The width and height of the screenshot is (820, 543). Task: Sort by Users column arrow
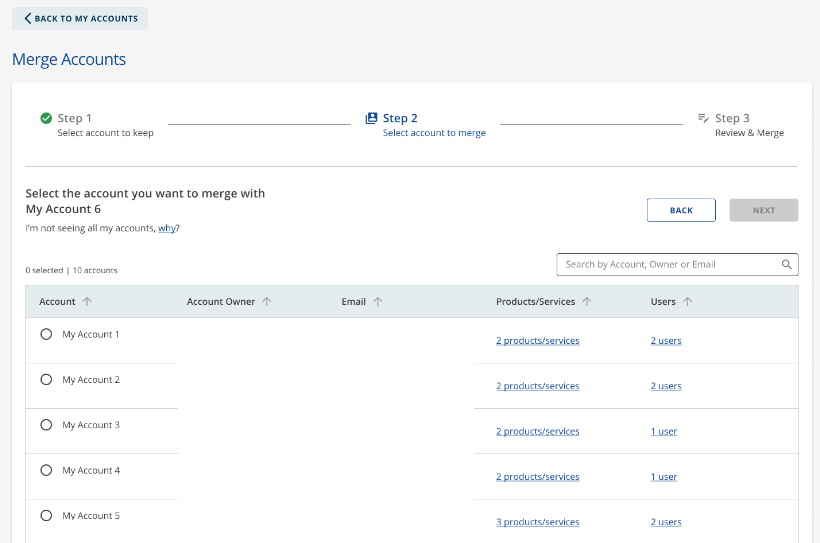688,302
